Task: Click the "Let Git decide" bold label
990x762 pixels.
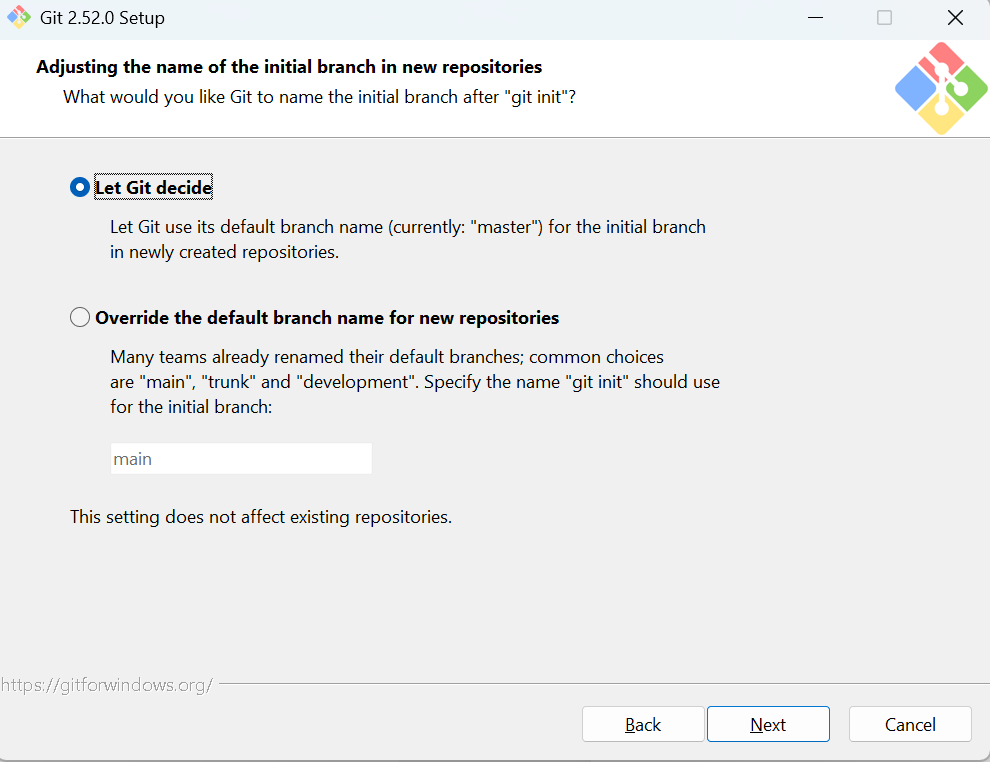Action: tap(153, 188)
